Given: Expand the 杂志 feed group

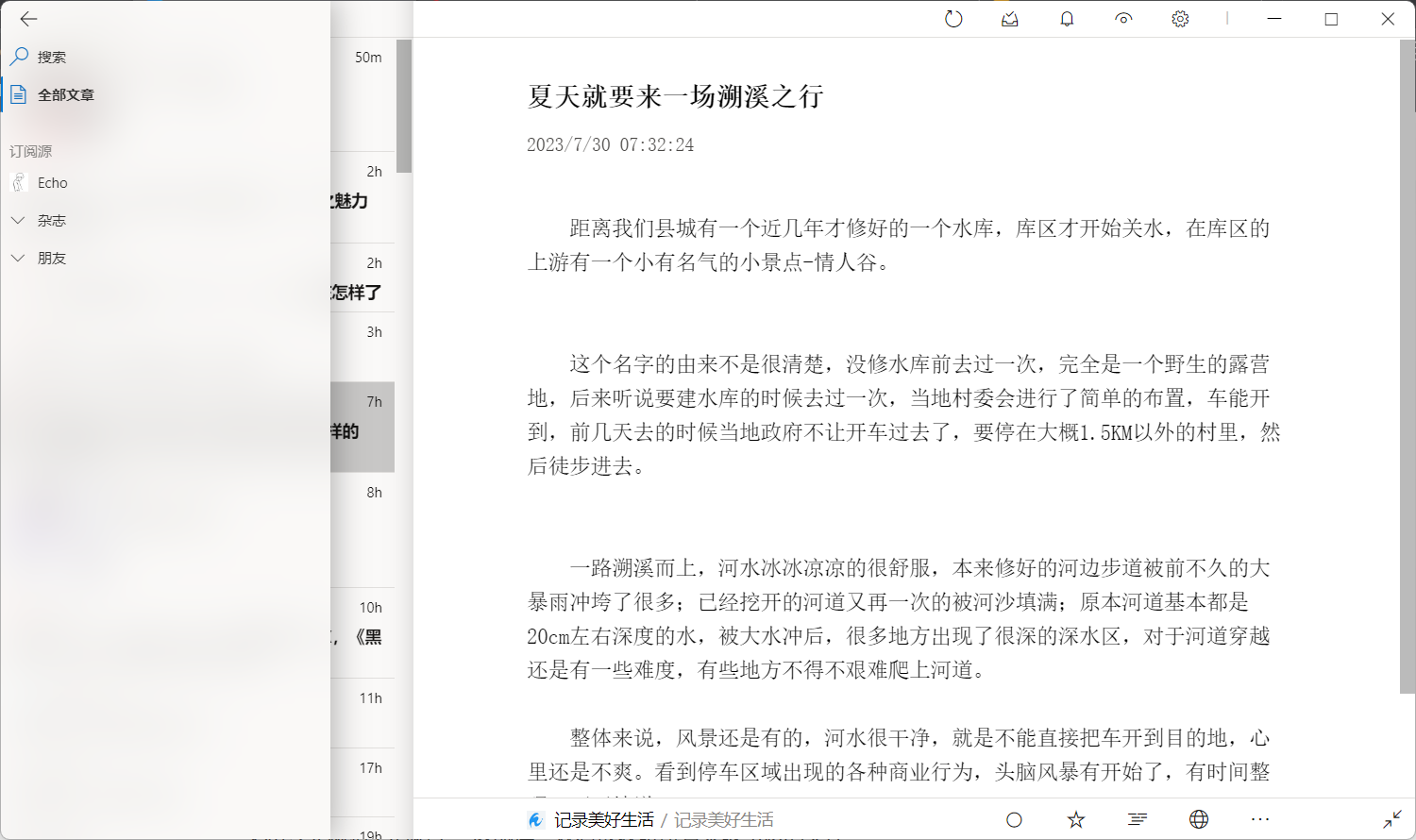Looking at the screenshot, I should point(18,220).
